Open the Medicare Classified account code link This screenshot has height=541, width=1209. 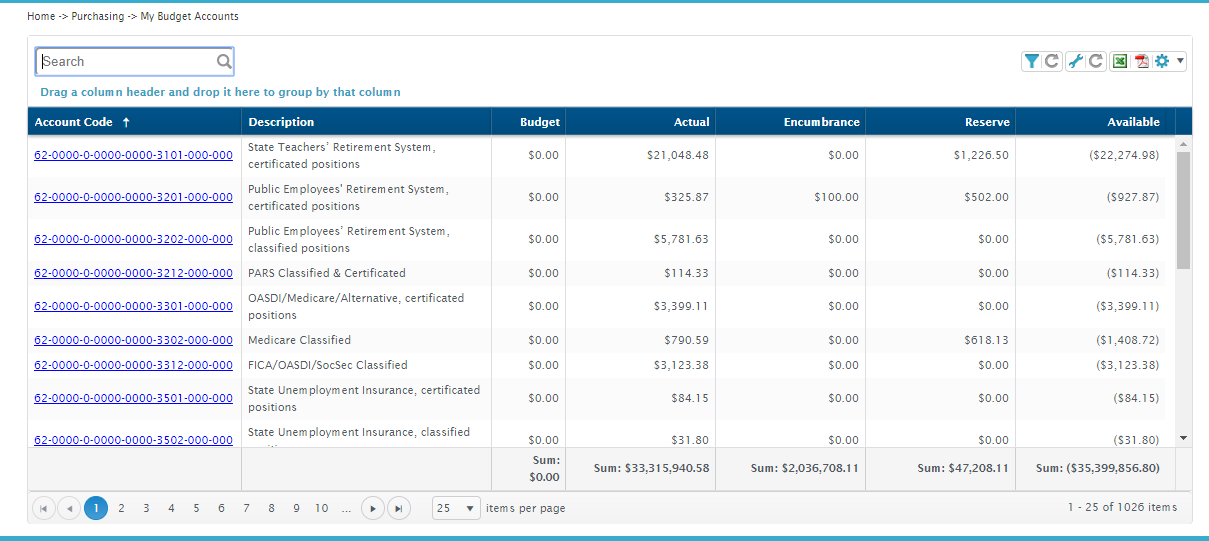point(133,340)
